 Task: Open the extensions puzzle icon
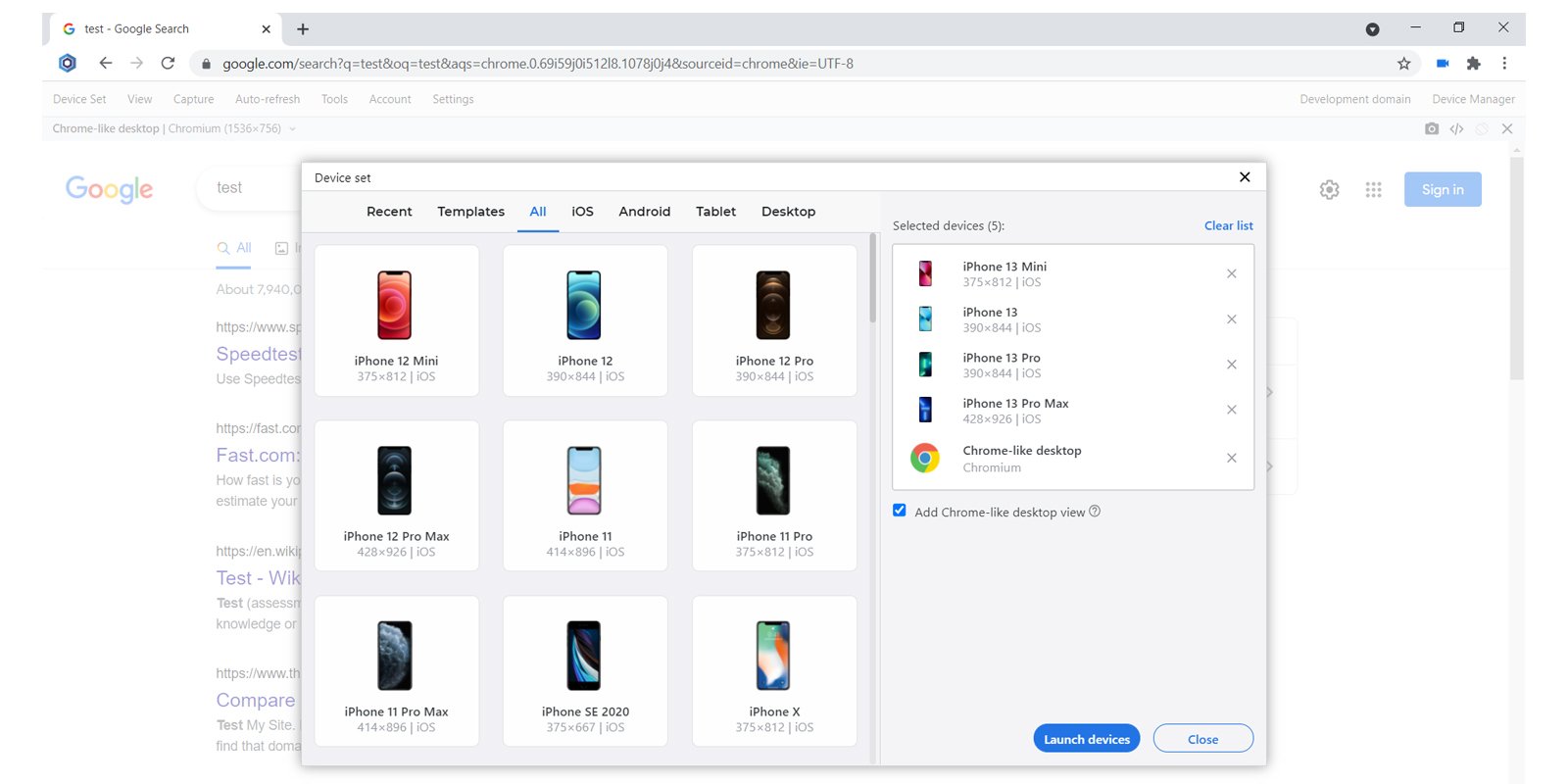(x=1473, y=64)
